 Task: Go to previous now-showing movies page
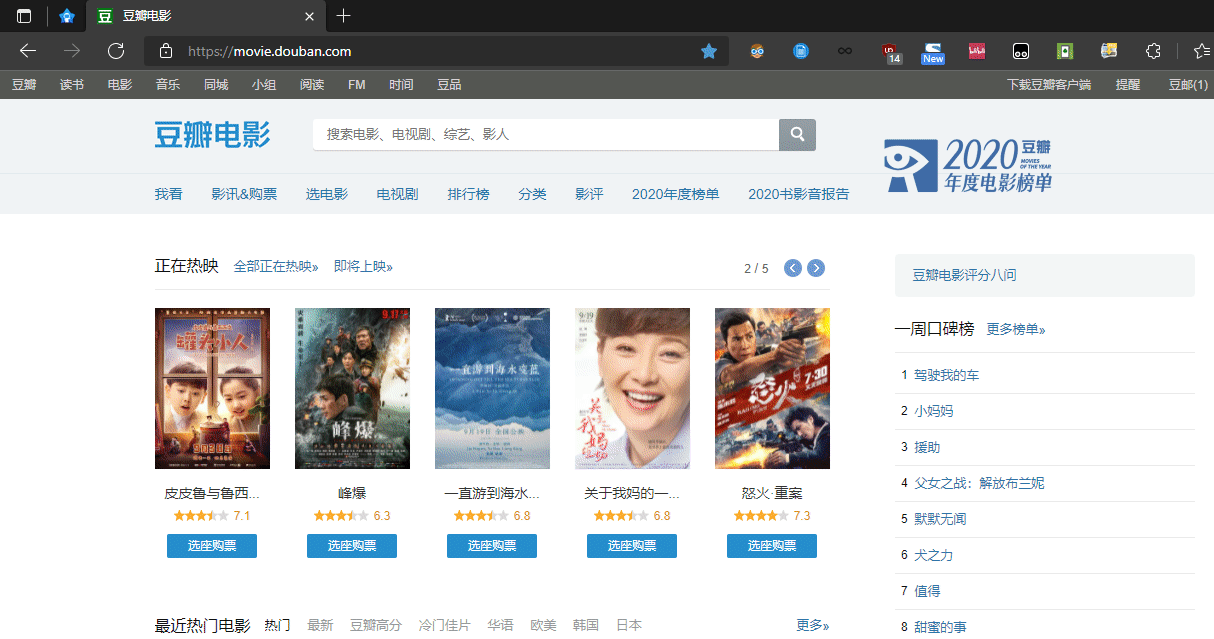click(793, 268)
